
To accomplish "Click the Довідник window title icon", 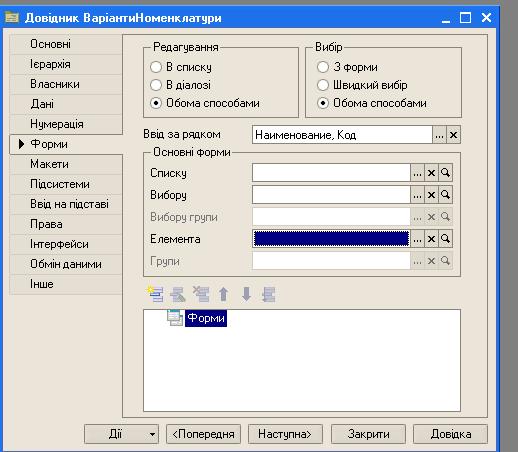I will click(x=12, y=17).
